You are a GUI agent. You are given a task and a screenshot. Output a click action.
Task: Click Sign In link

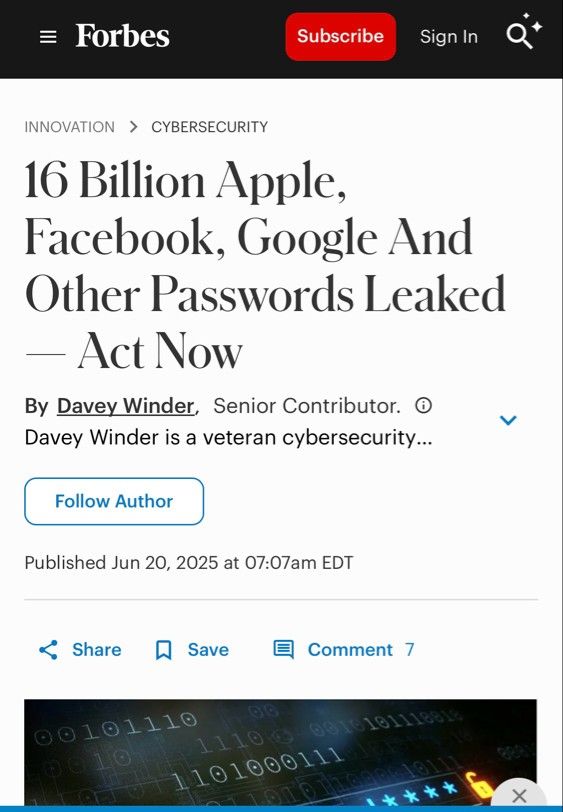pyautogui.click(x=449, y=37)
